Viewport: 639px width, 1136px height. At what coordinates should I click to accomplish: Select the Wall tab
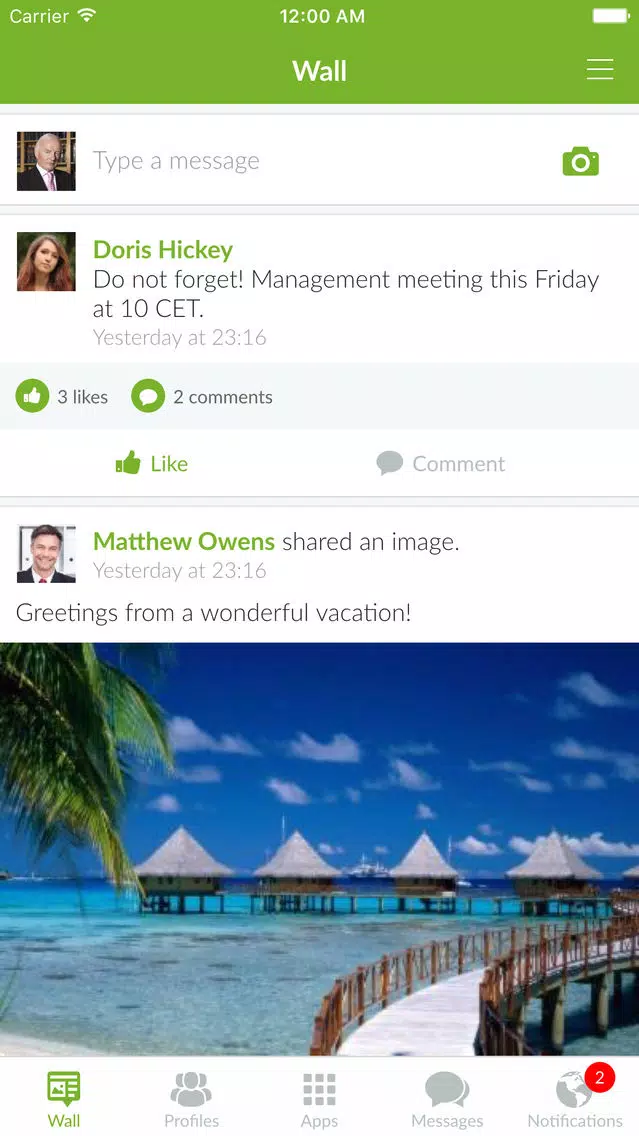(x=64, y=1100)
